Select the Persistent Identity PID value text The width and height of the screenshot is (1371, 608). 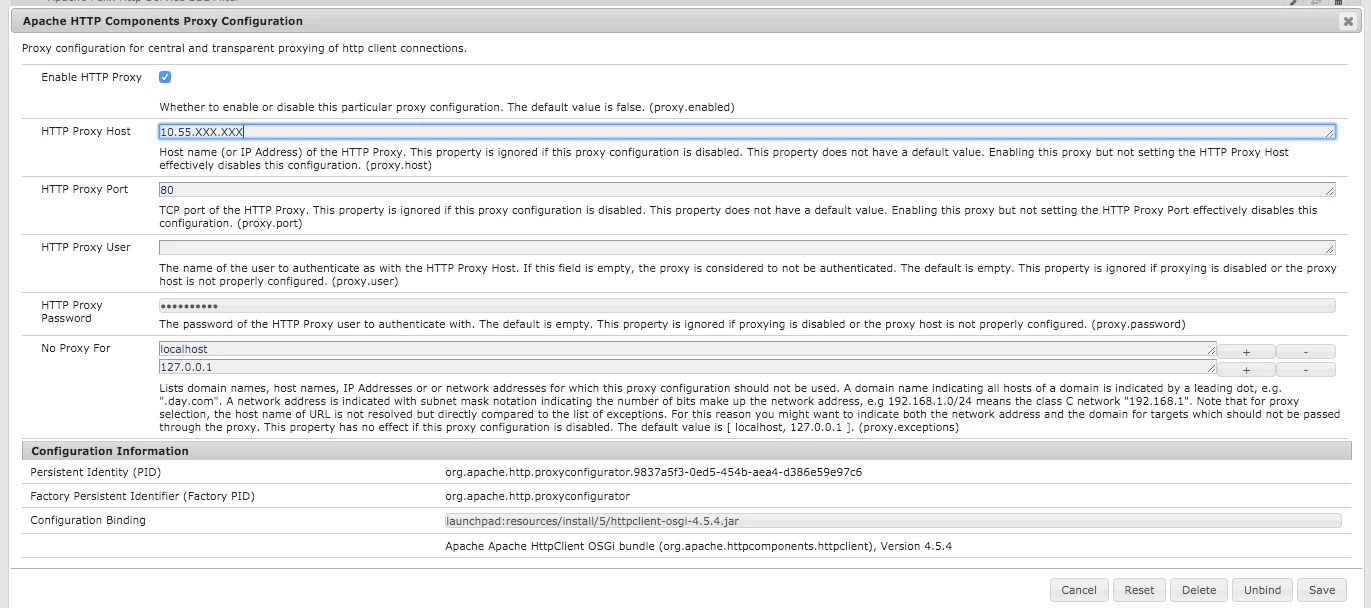(654, 472)
